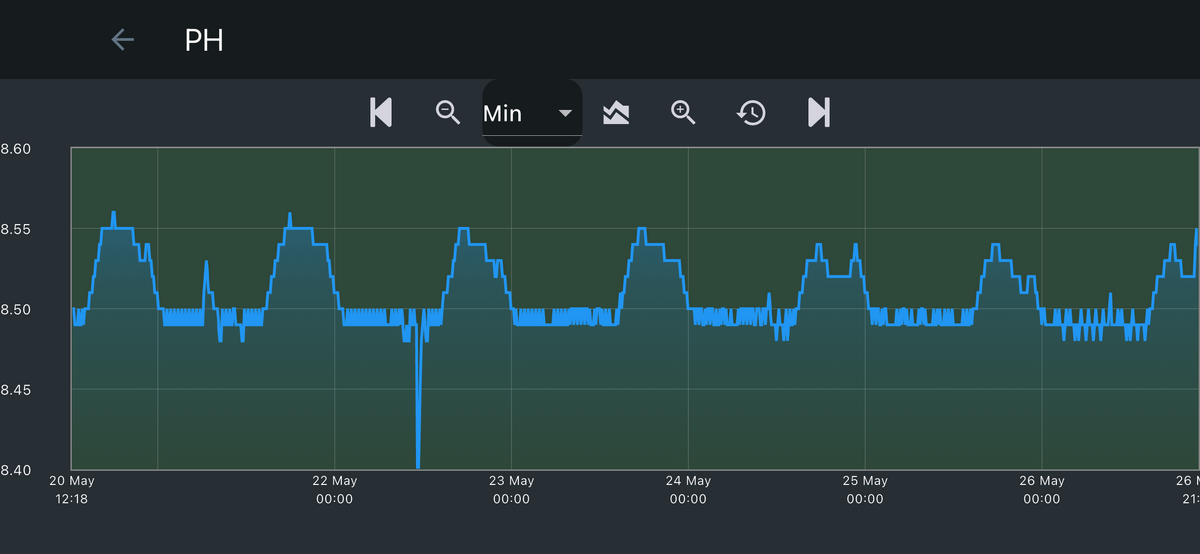Click the 22 May 00:00 axis label

(x=334, y=490)
